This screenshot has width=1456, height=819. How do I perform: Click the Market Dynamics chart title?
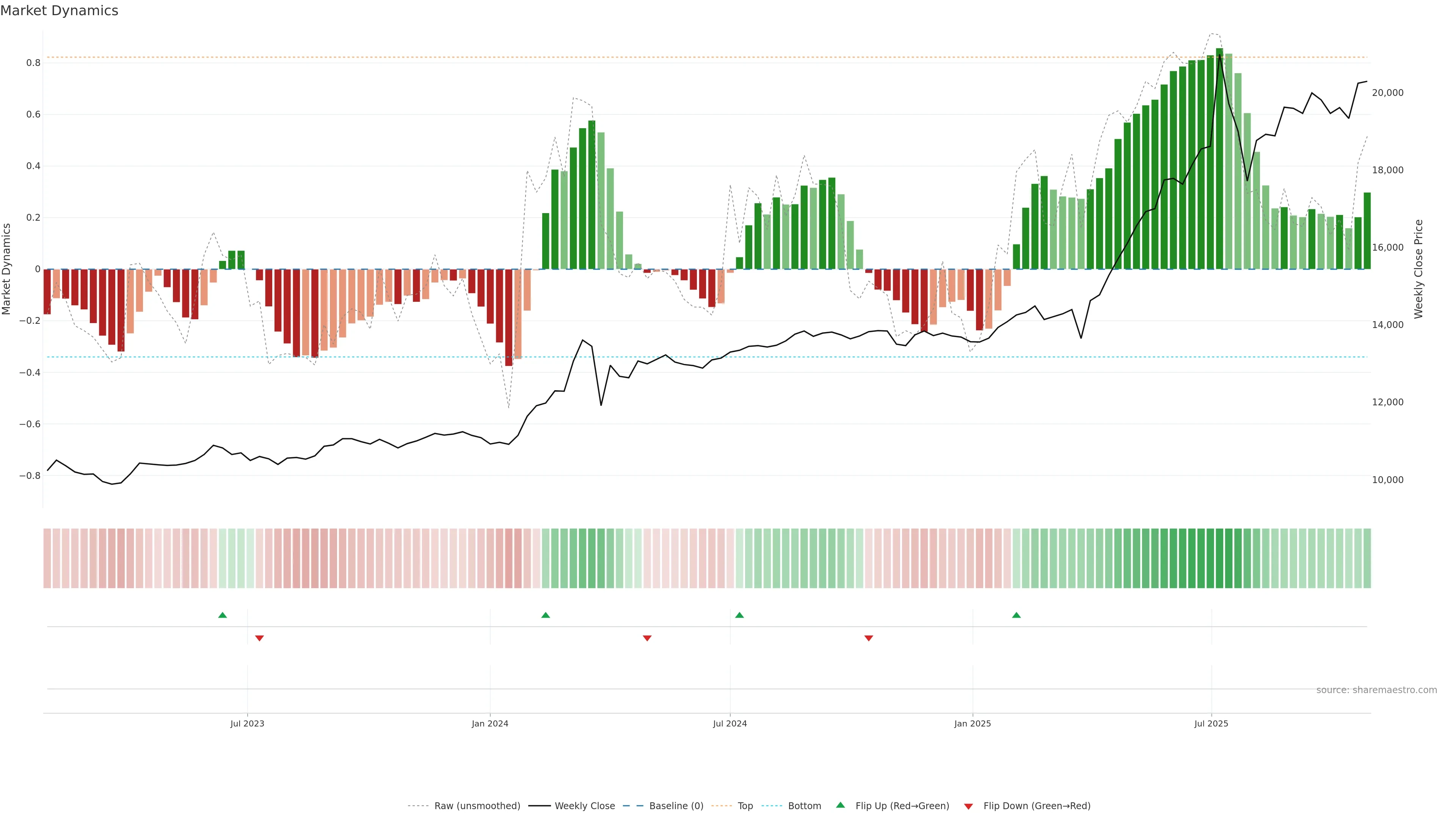(60, 11)
